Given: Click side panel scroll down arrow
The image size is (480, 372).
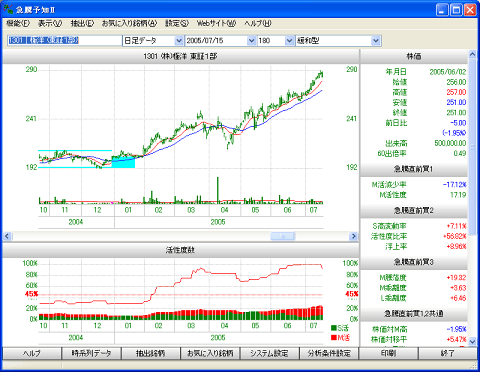Looking at the screenshot, I should tap(472, 341).
